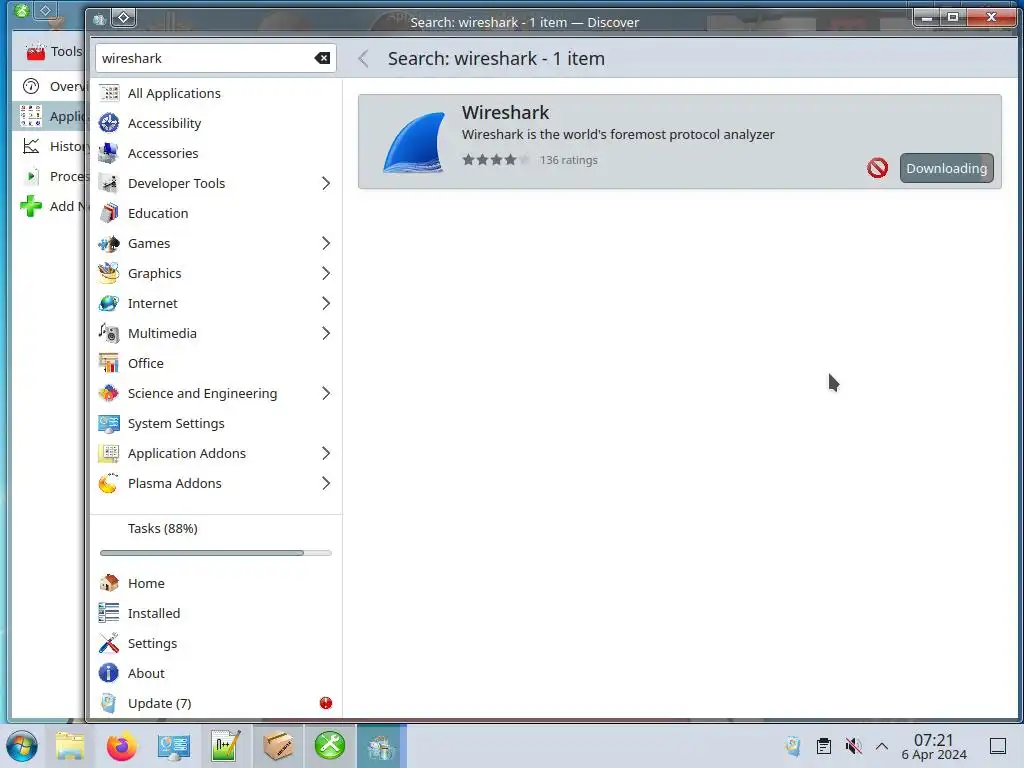1024x768 pixels.
Task: Click the red update alert badge
Action: click(326, 703)
